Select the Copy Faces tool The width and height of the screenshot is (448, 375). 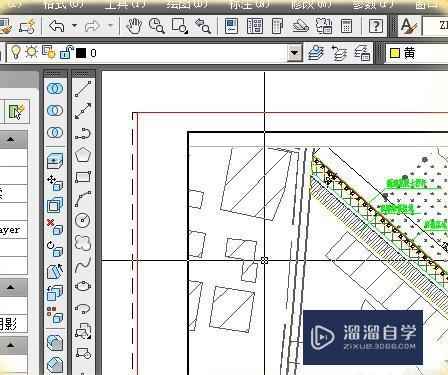click(x=55, y=293)
